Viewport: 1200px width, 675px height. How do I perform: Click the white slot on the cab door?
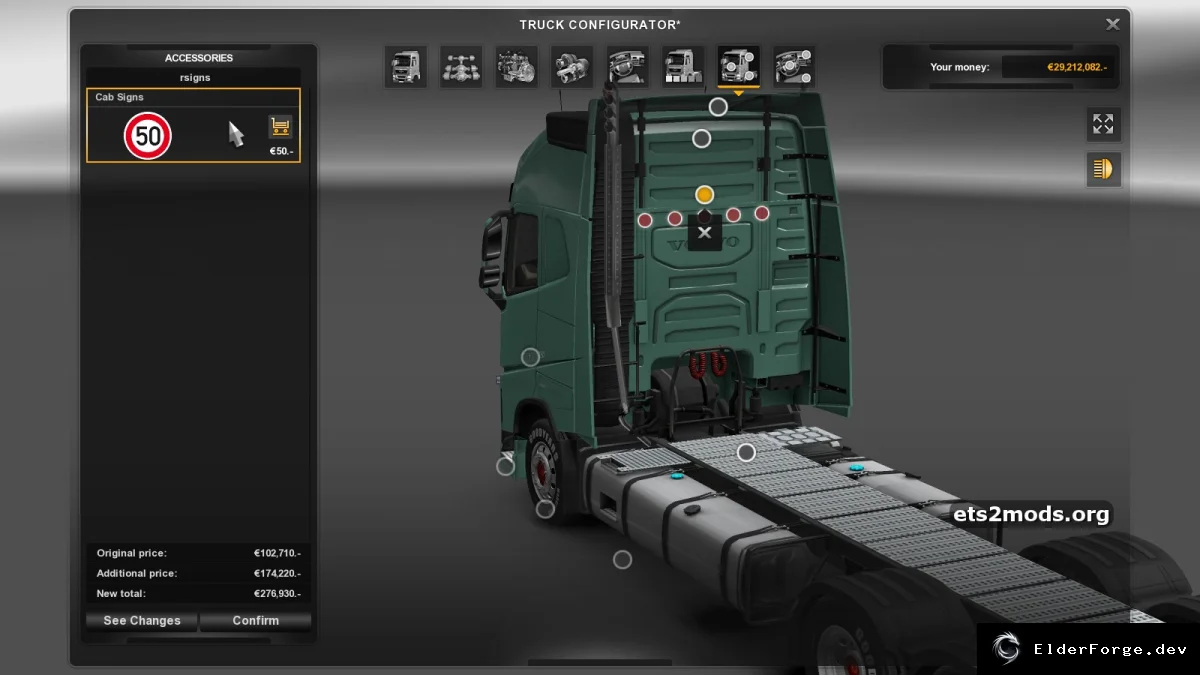tap(530, 357)
